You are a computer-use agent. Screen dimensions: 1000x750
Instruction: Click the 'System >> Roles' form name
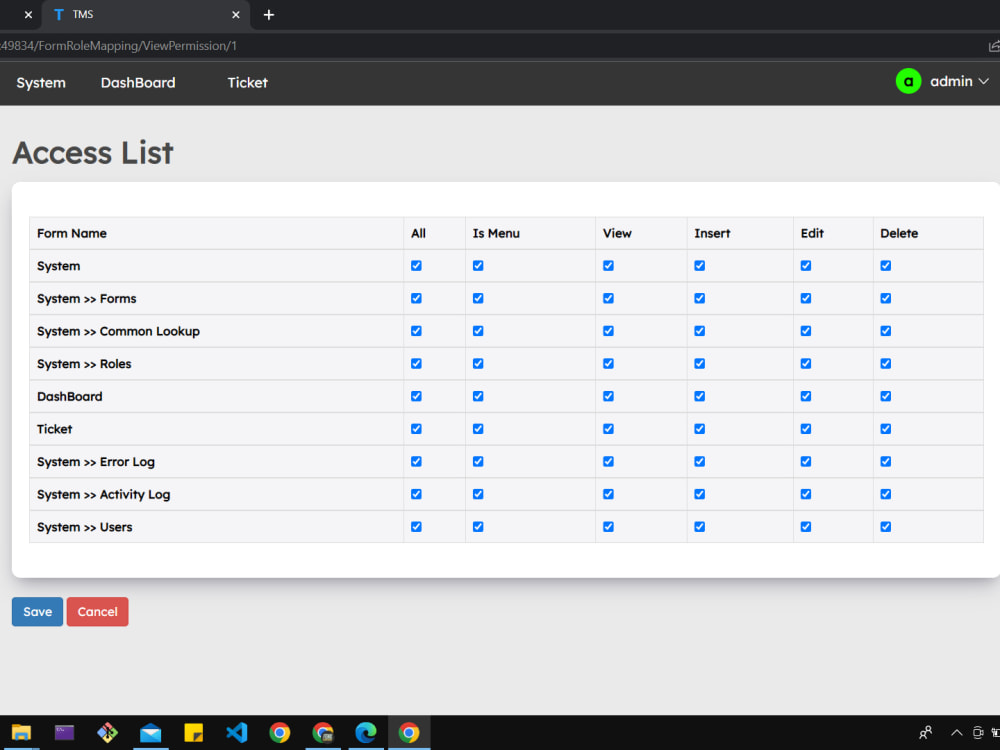84,364
